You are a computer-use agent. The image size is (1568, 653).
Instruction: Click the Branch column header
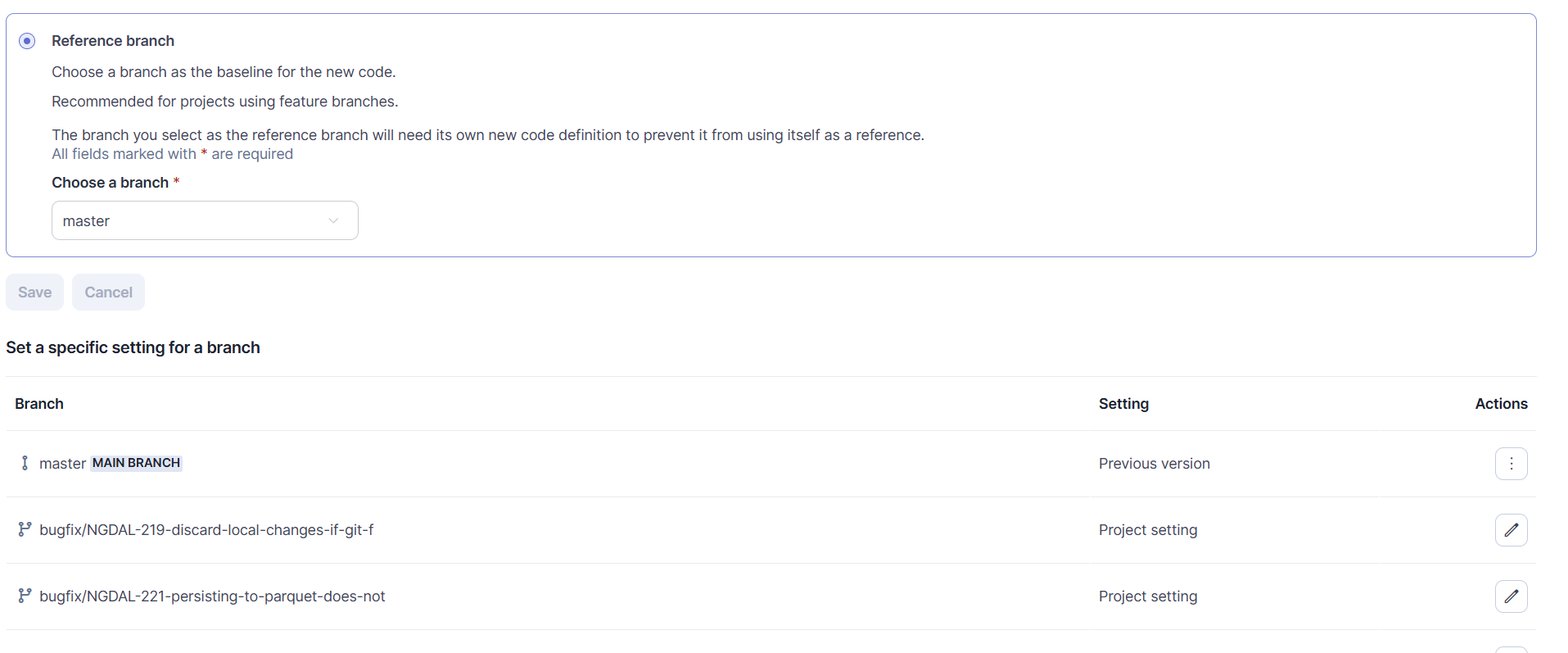[x=39, y=404]
